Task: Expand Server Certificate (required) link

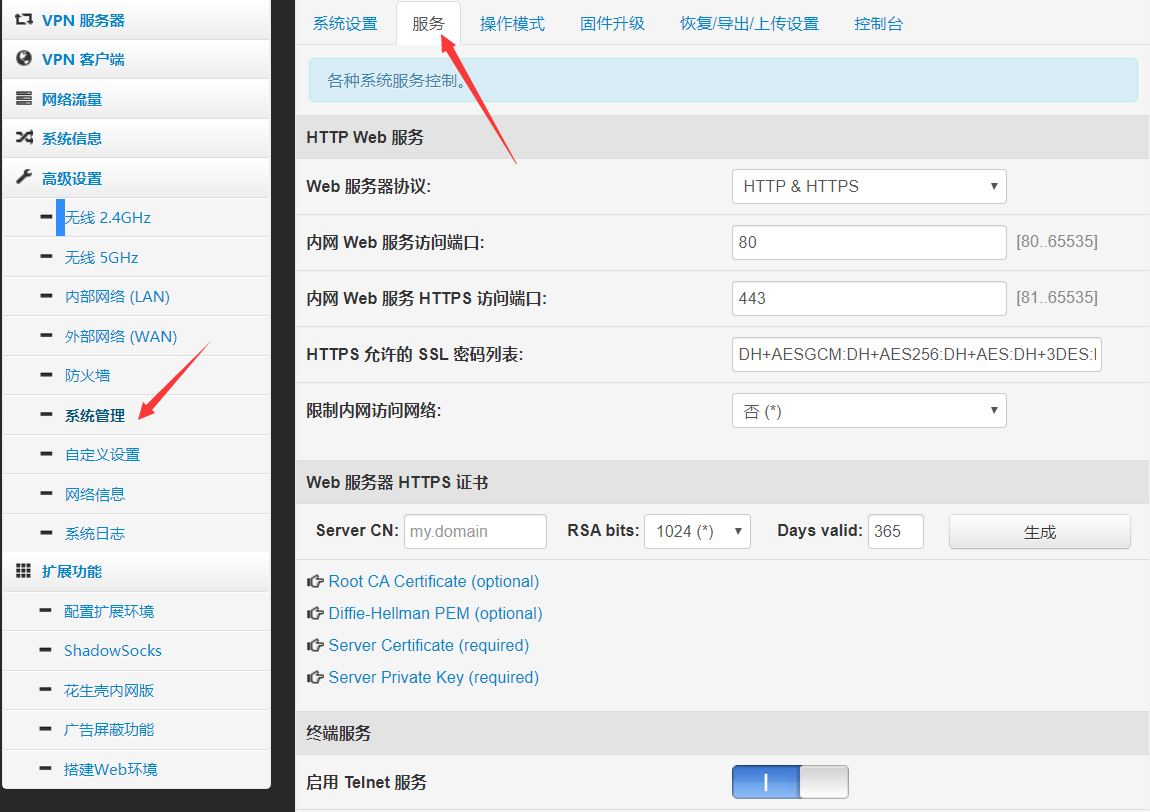Action: point(428,645)
